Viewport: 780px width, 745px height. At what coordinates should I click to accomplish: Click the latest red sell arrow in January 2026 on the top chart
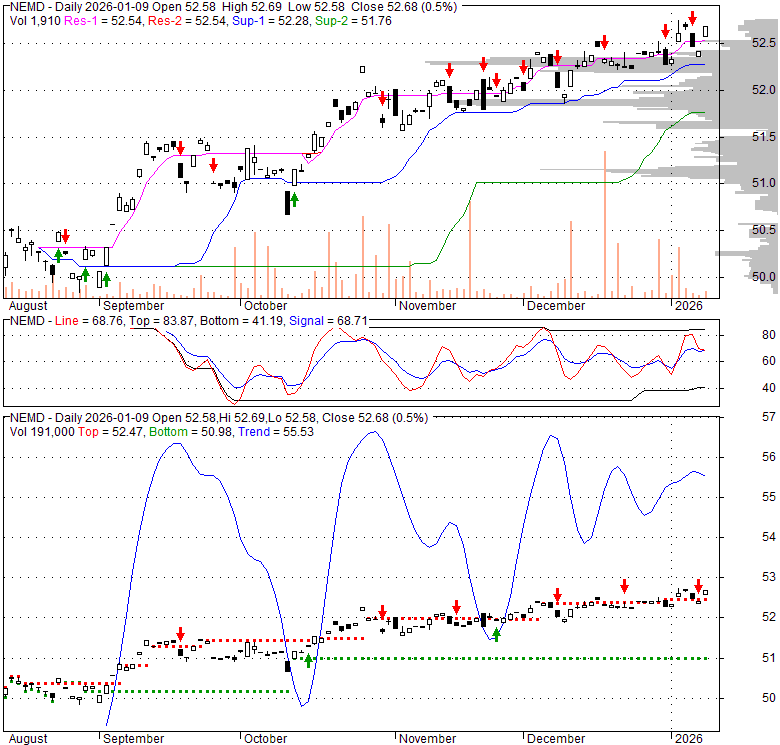[x=692, y=17]
